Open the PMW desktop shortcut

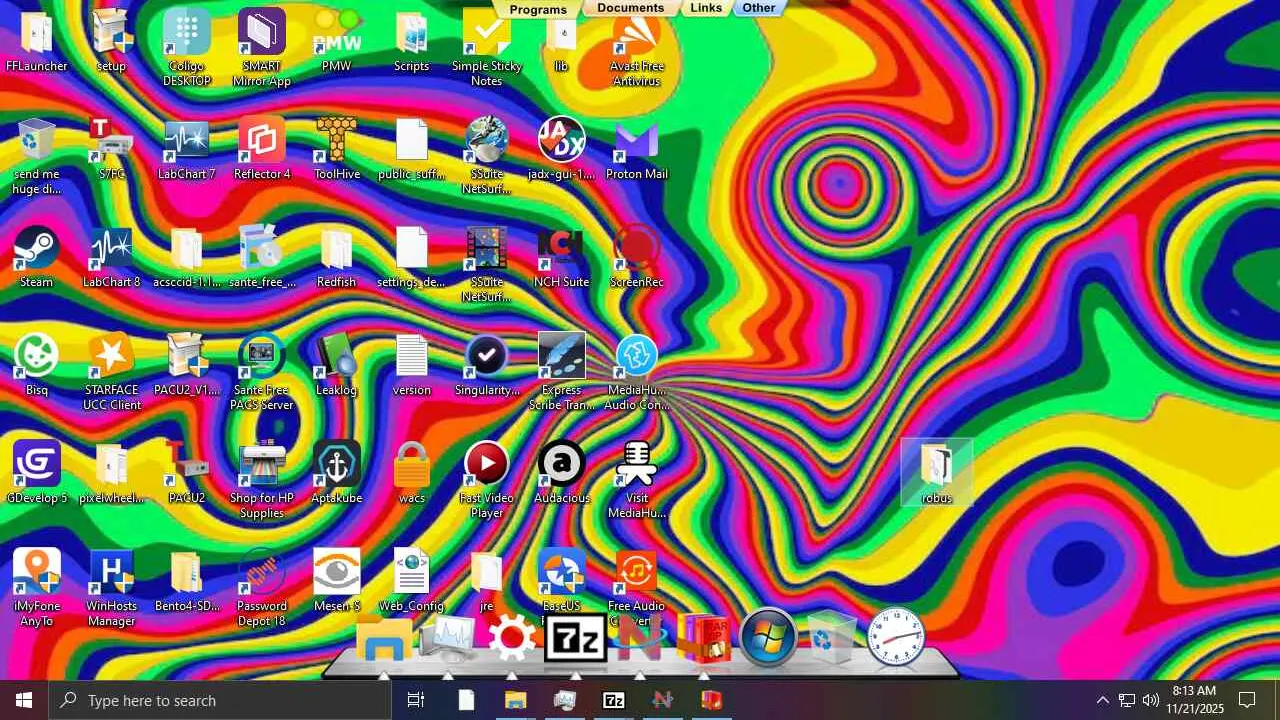pyautogui.click(x=337, y=41)
